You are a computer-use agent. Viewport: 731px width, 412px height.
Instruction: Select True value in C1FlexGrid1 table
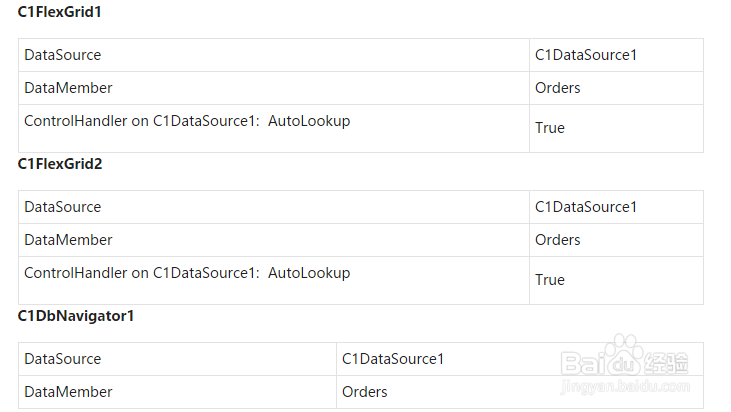coord(550,128)
